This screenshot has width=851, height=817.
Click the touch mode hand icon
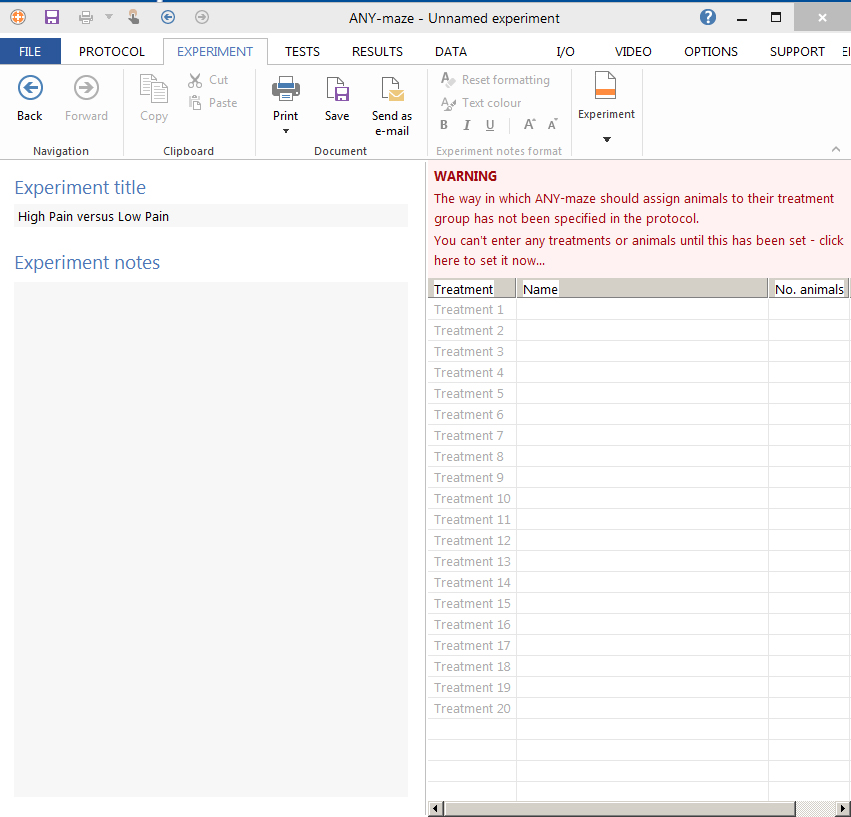tap(134, 17)
